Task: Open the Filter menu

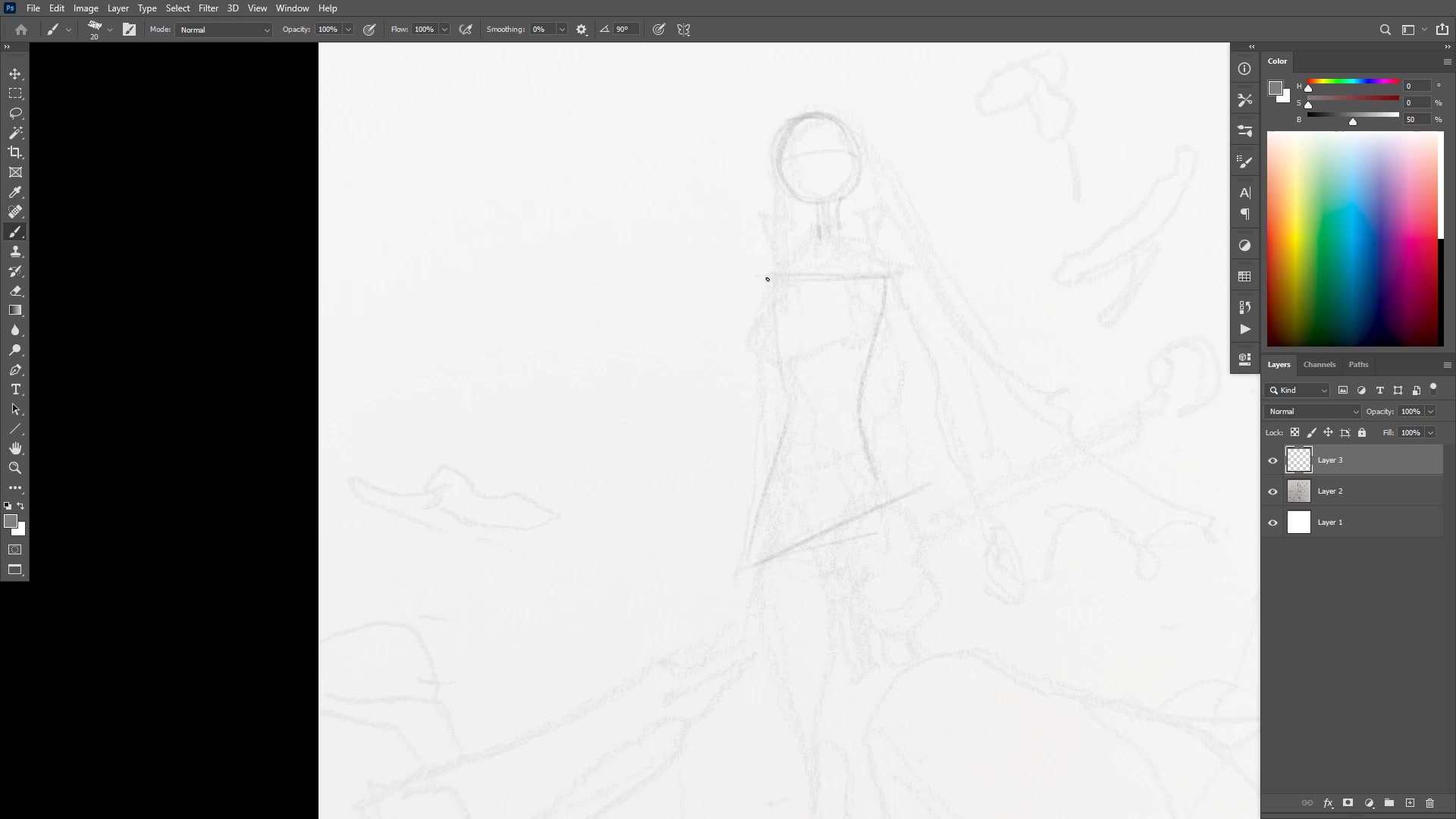Action: point(208,8)
